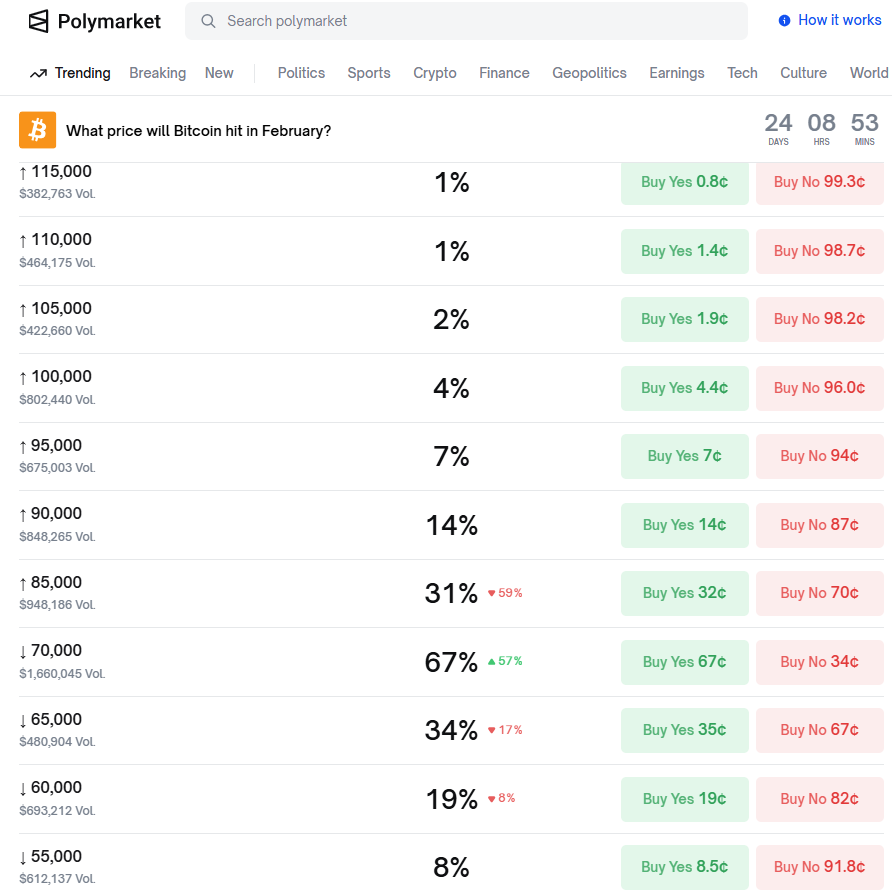Click the red down 59% change indicator
Viewport: 892px width, 896px height.
click(x=505, y=593)
